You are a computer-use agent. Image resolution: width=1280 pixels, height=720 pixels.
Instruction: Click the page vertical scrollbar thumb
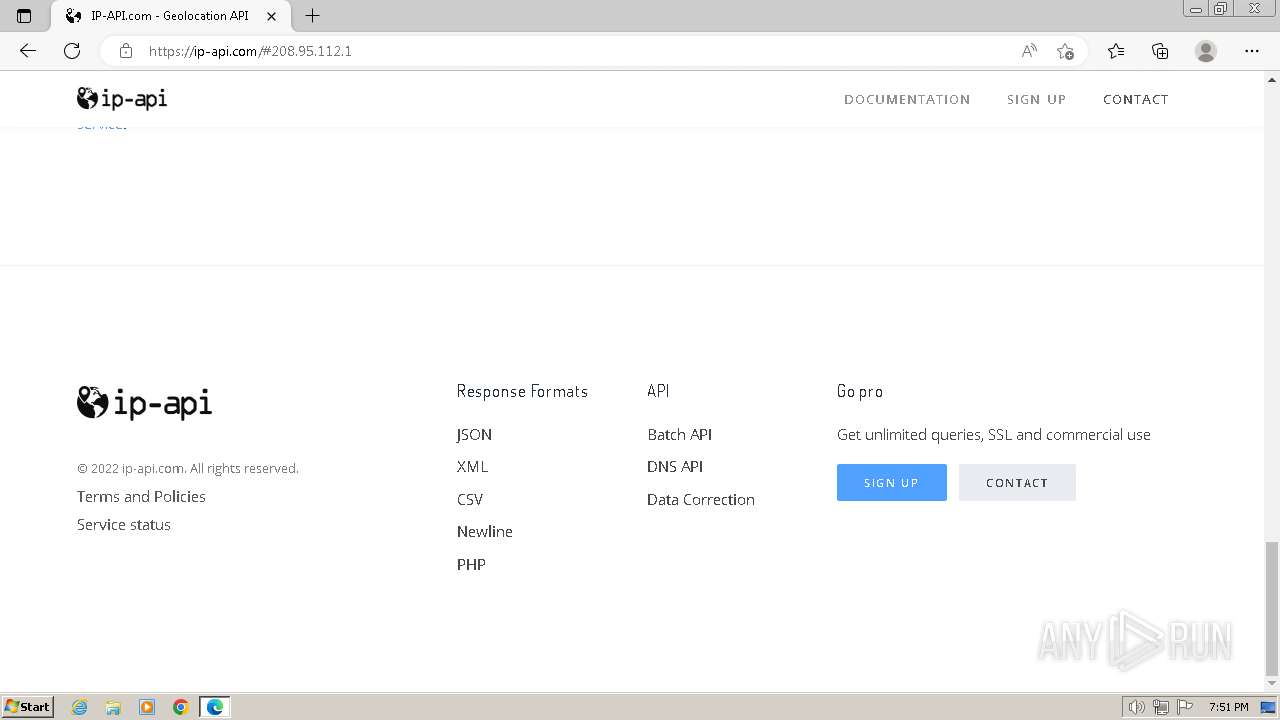pos(1272,609)
